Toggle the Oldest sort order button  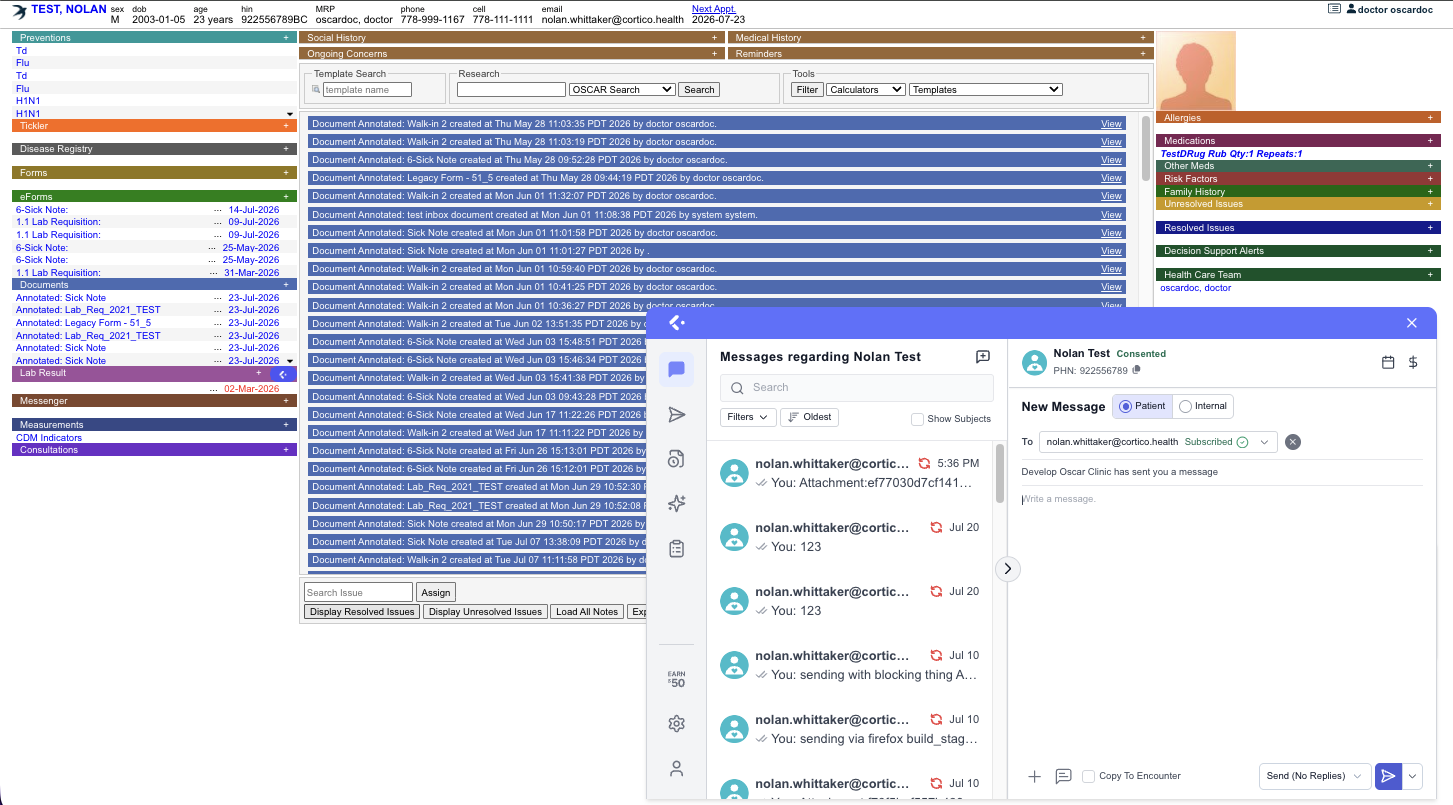pos(809,417)
